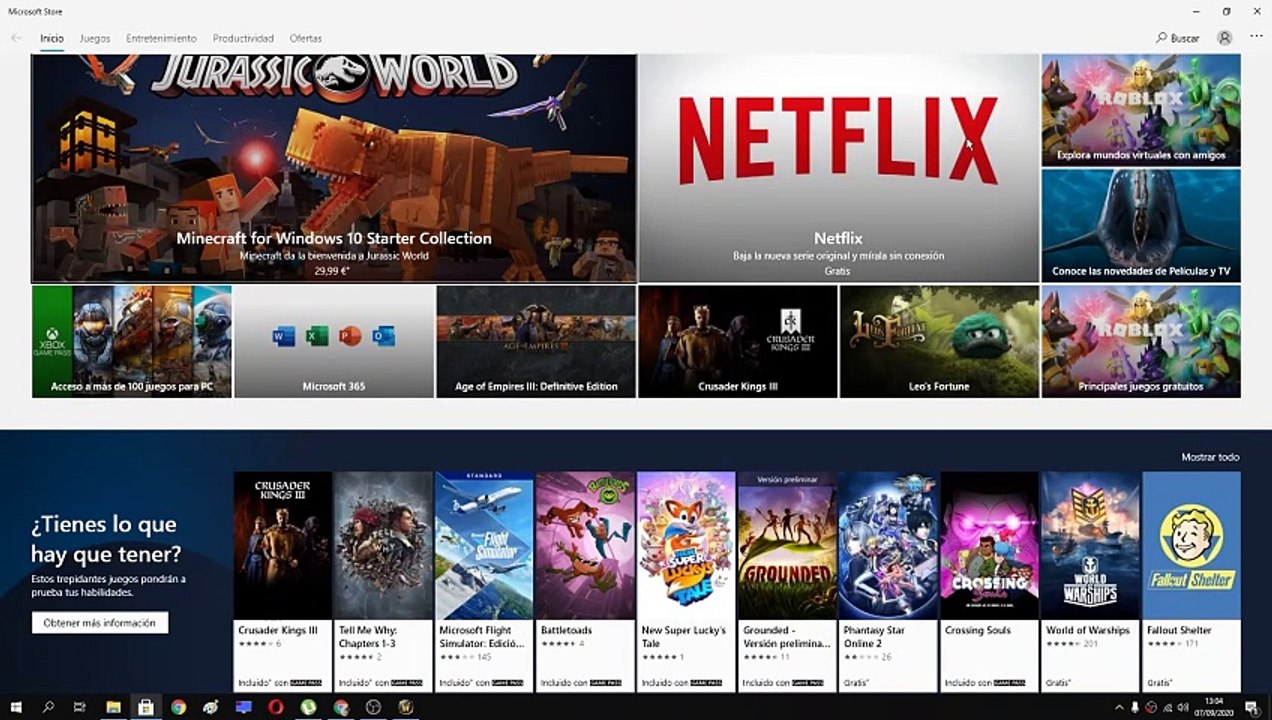Open the Netflix featured banner
The height and width of the screenshot is (720, 1272).
(838, 168)
